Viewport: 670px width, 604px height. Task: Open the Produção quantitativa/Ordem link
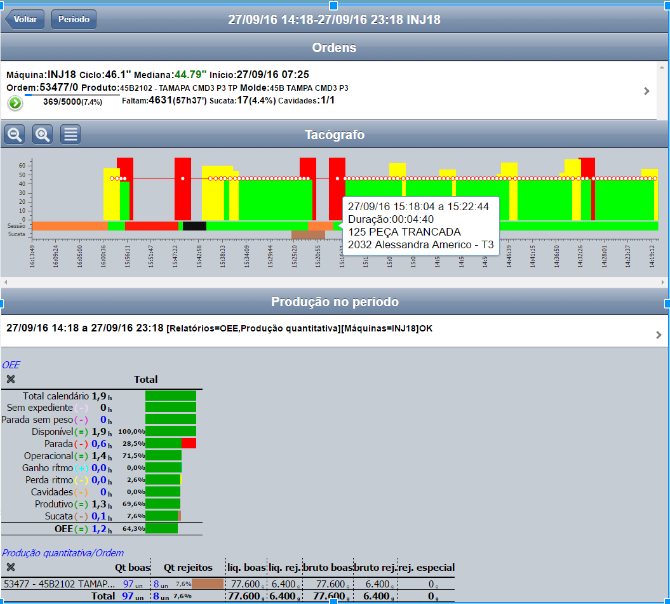[x=63, y=553]
